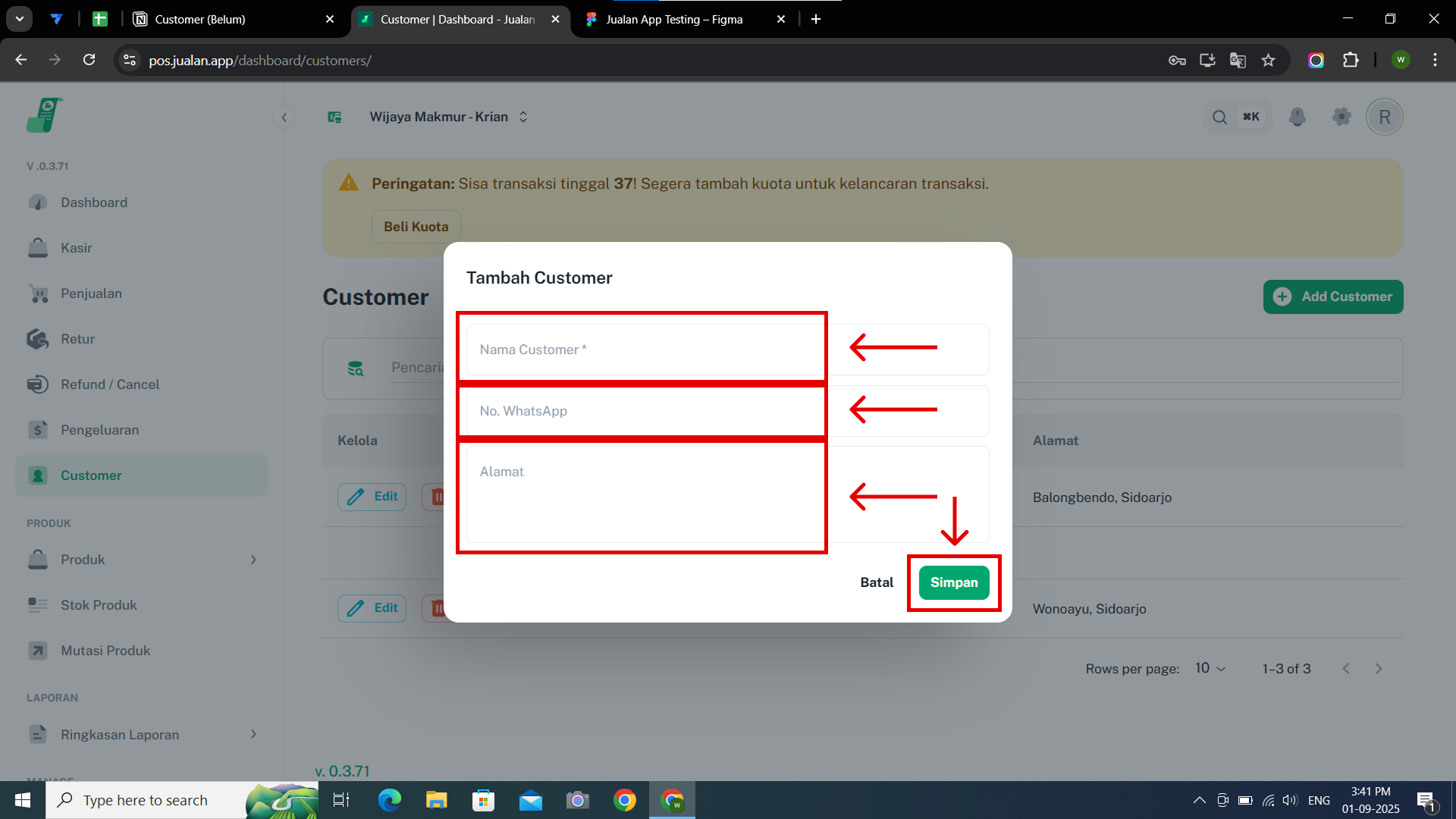
Task: Click user avatar R icon
Action: tap(1384, 117)
